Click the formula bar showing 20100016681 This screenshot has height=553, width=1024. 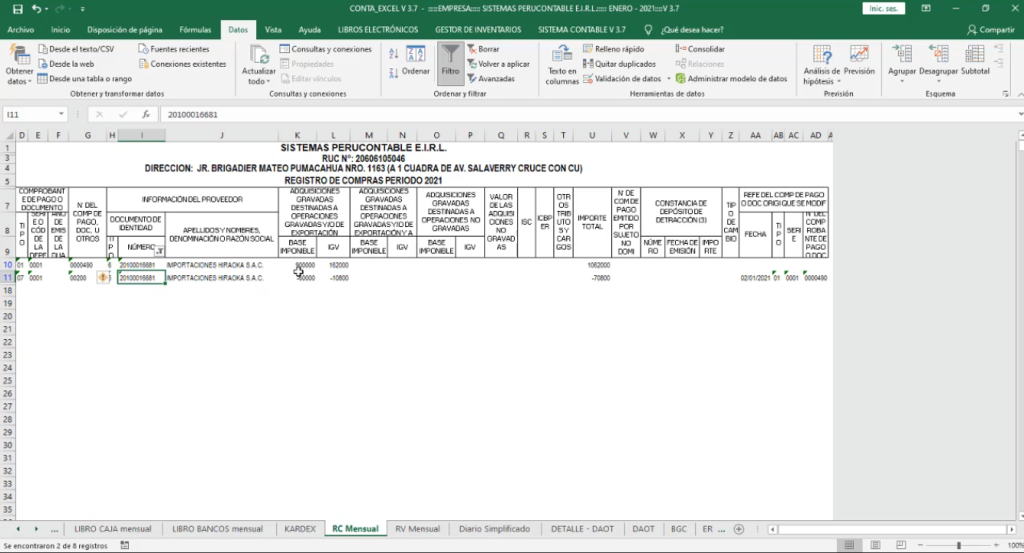tap(588, 114)
